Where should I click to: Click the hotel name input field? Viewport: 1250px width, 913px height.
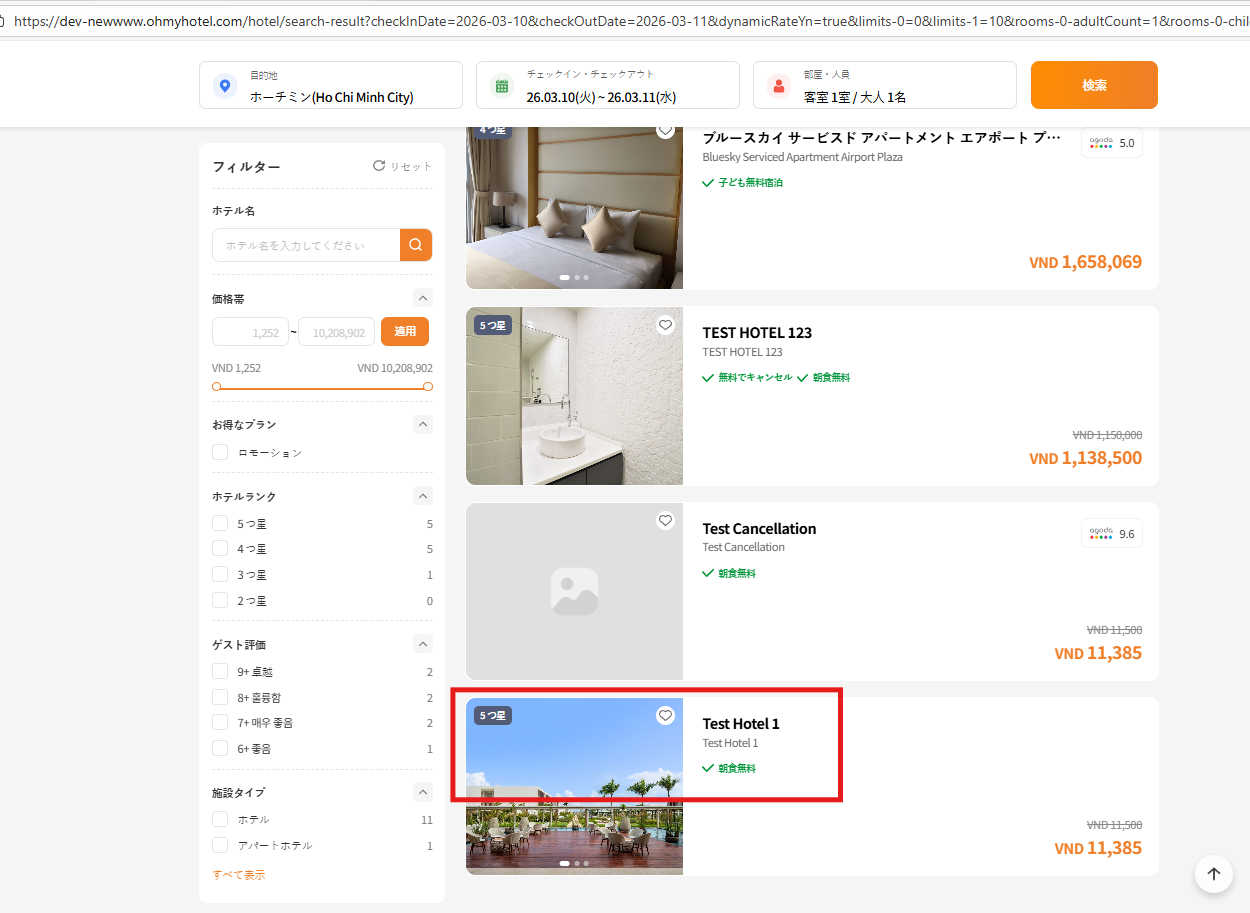(x=306, y=245)
